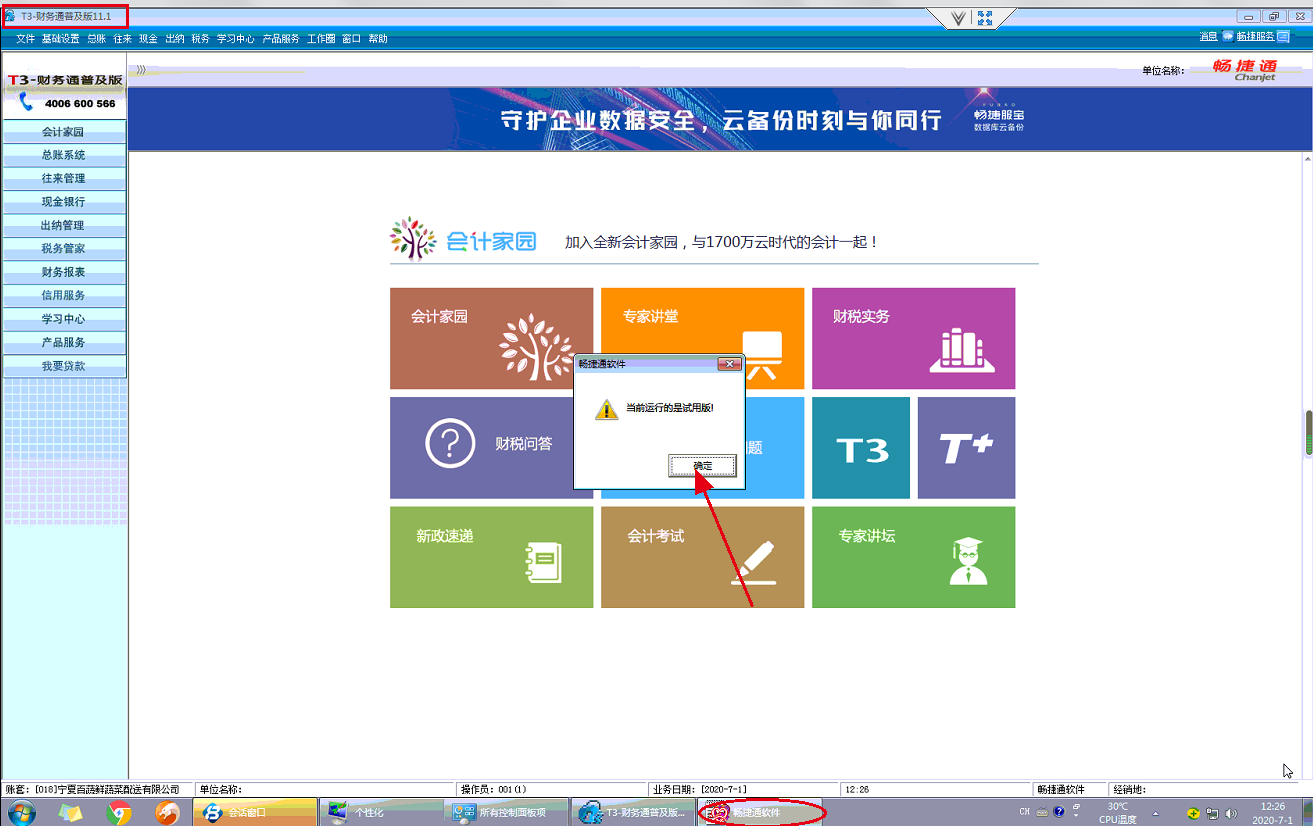This screenshot has width=1313, height=826.
Task: Select 税务管家 in the left sidebar
Action: click(x=64, y=249)
